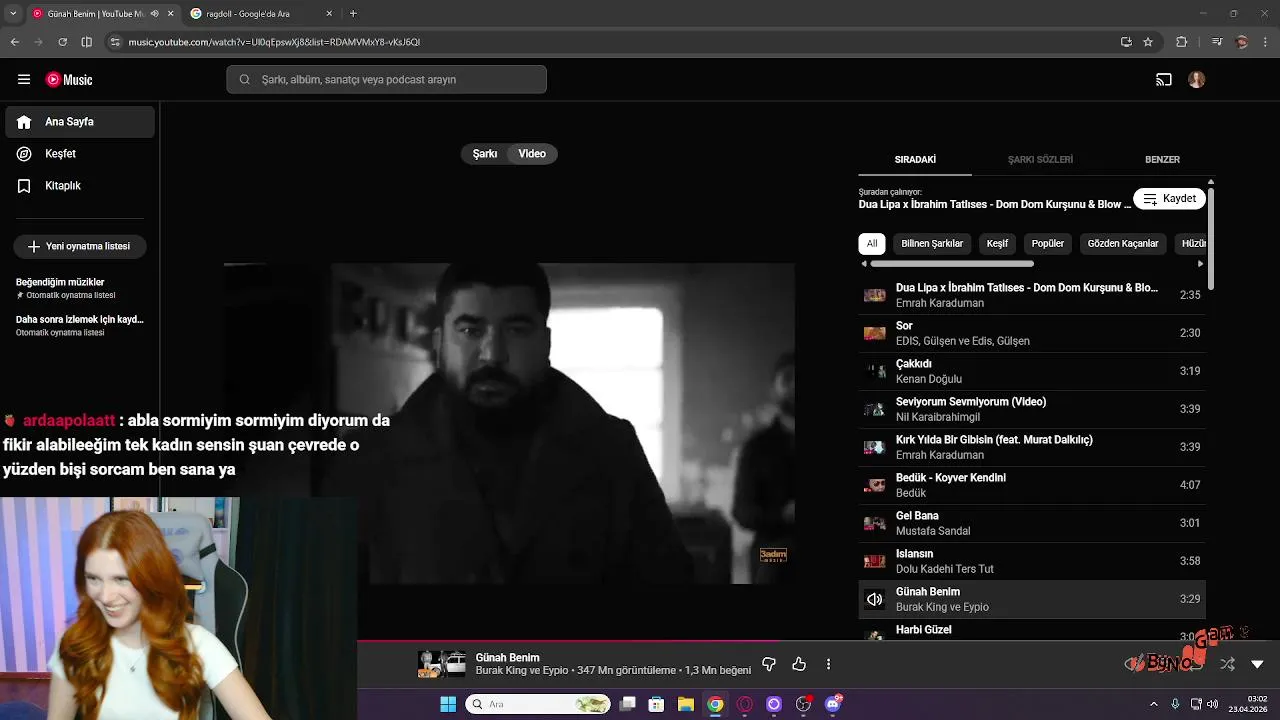Select the SIRADAKİ tab

915,160
